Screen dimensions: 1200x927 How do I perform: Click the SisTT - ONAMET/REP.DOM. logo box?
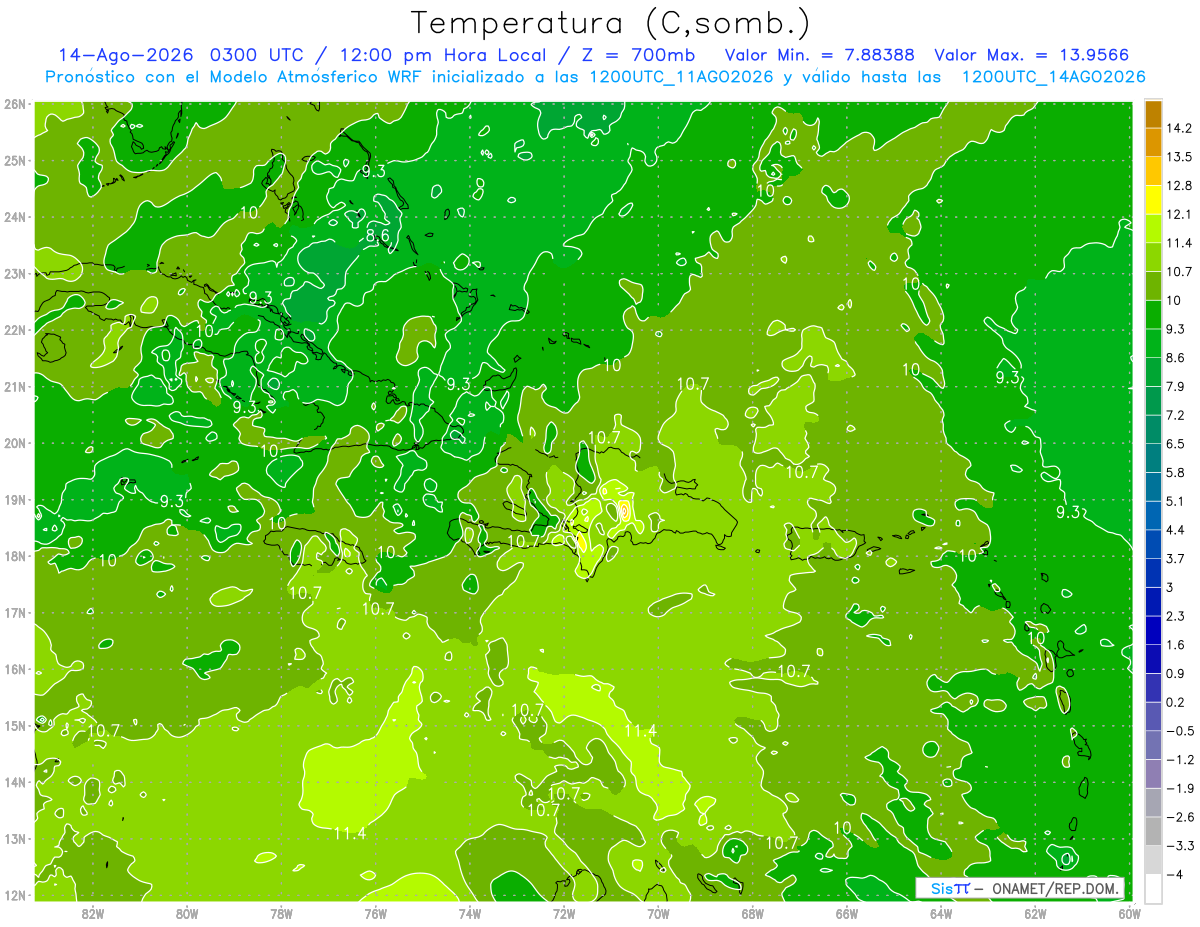[1020, 888]
